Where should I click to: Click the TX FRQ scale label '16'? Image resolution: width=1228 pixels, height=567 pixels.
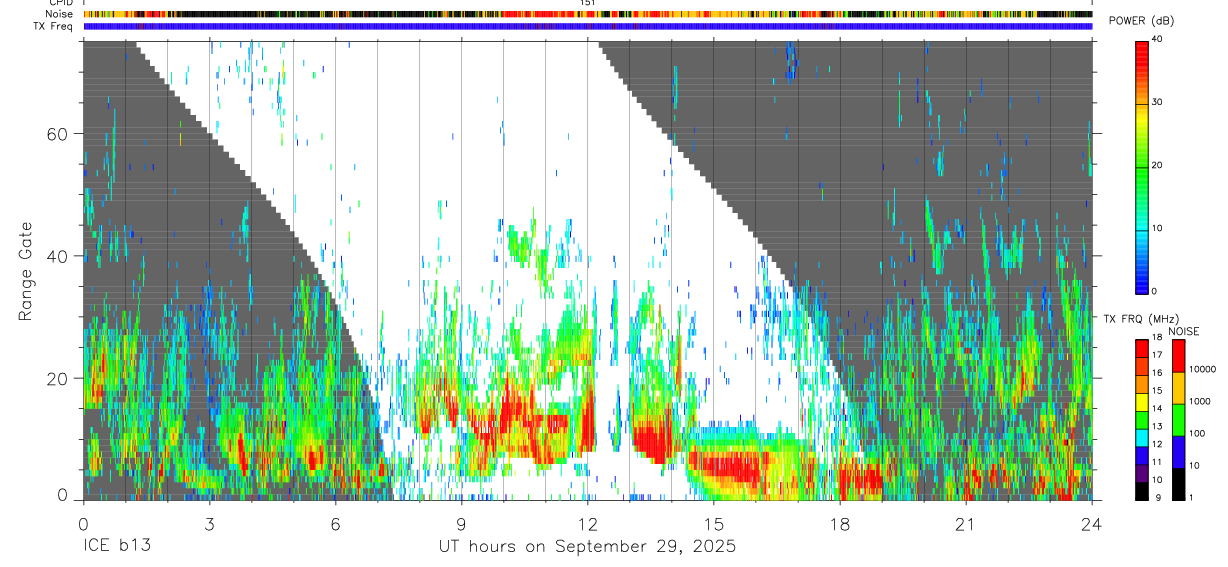pos(1156,373)
